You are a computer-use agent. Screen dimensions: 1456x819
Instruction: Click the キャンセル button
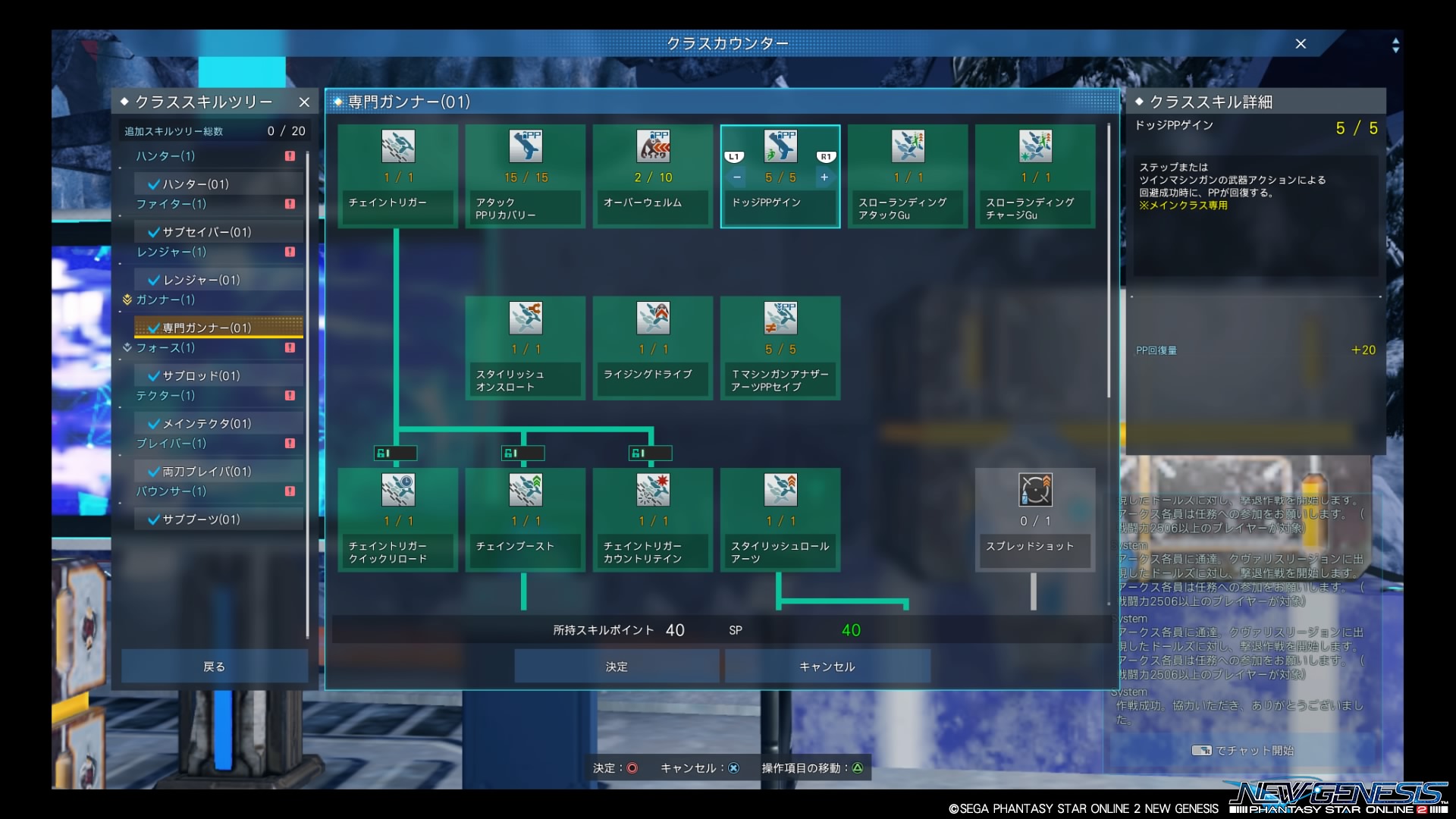[x=827, y=667]
